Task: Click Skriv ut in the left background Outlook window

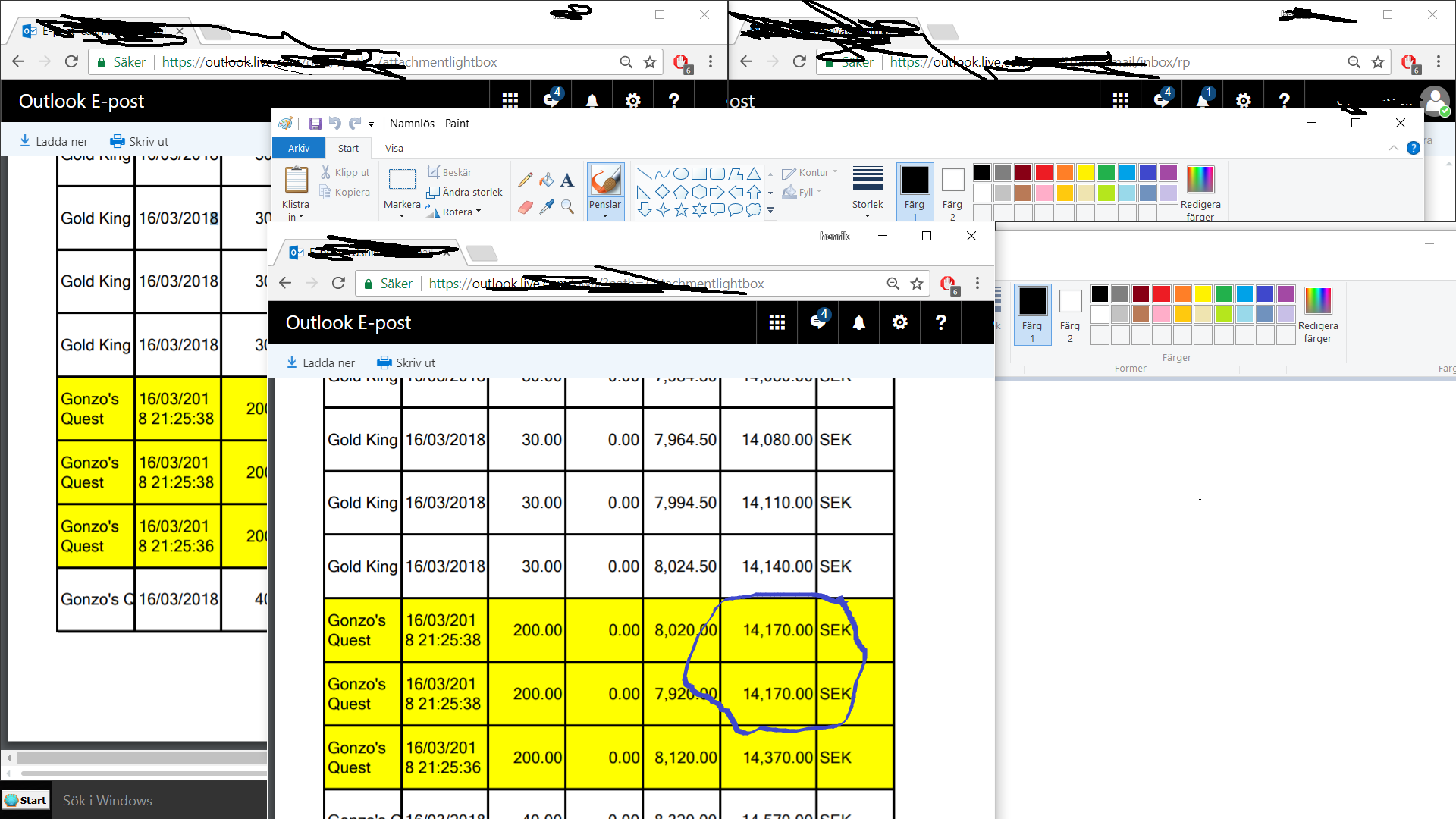Action: [139, 141]
